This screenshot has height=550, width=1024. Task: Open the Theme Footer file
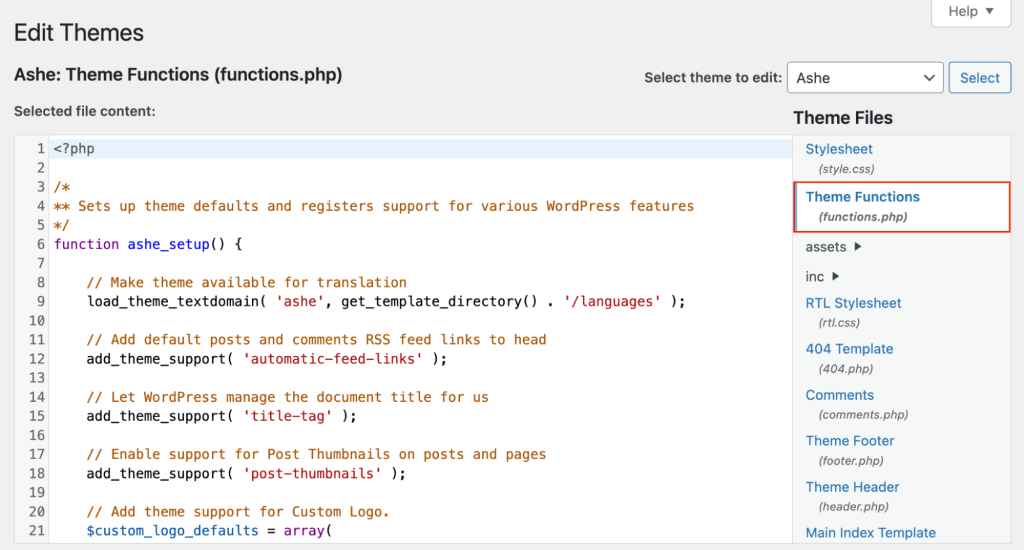850,441
